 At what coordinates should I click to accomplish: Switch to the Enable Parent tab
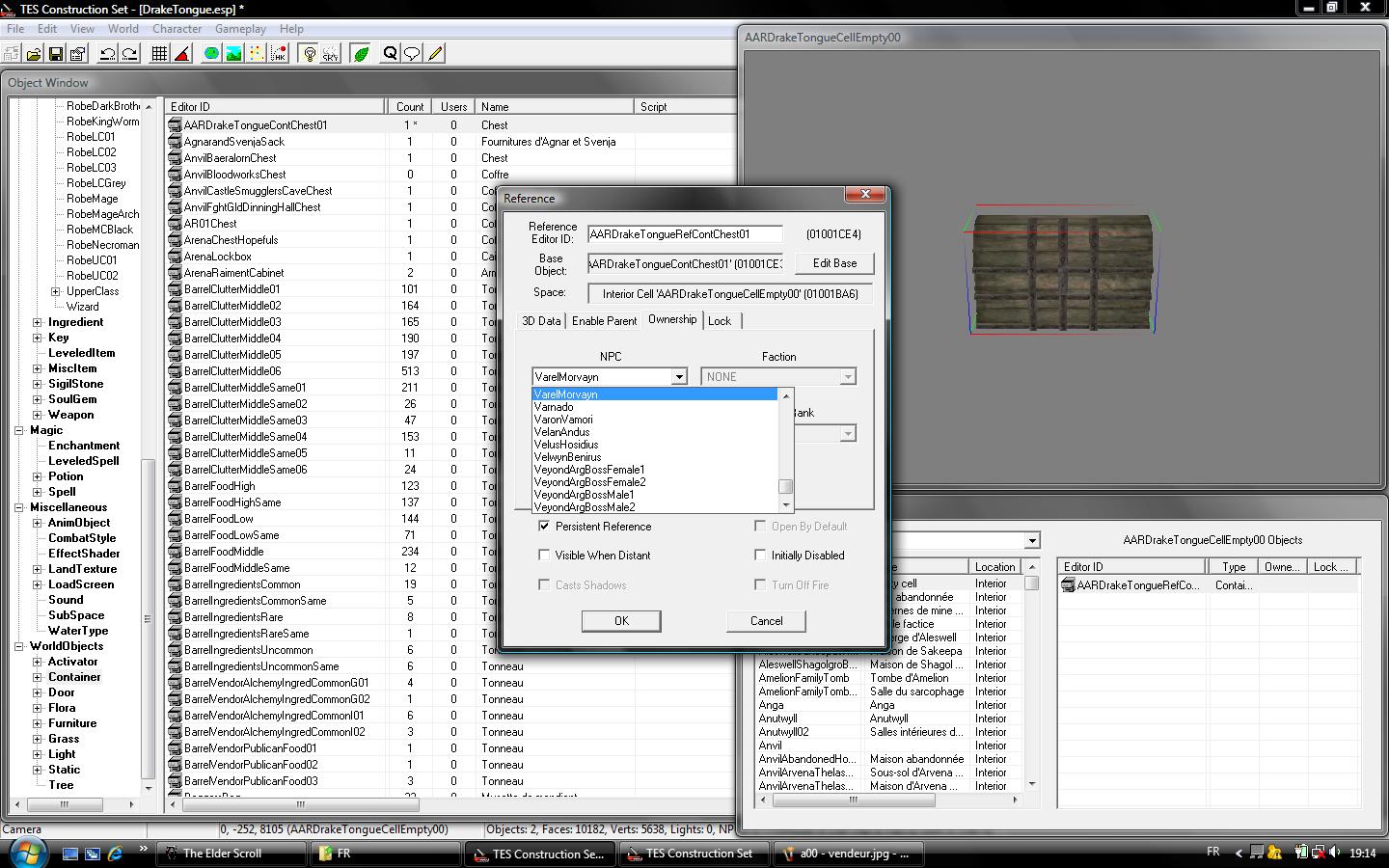point(604,321)
